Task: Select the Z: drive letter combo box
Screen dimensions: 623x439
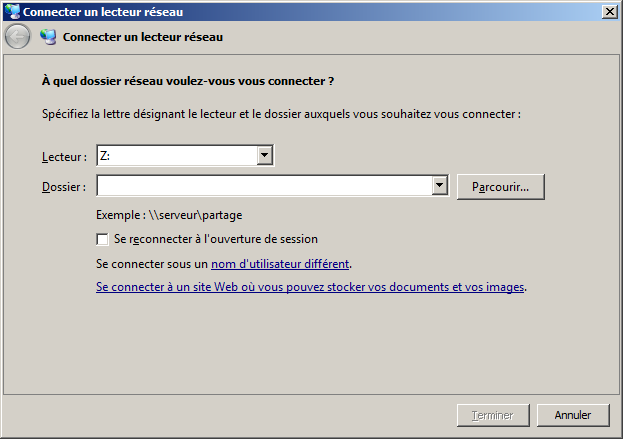Action: tap(177, 156)
